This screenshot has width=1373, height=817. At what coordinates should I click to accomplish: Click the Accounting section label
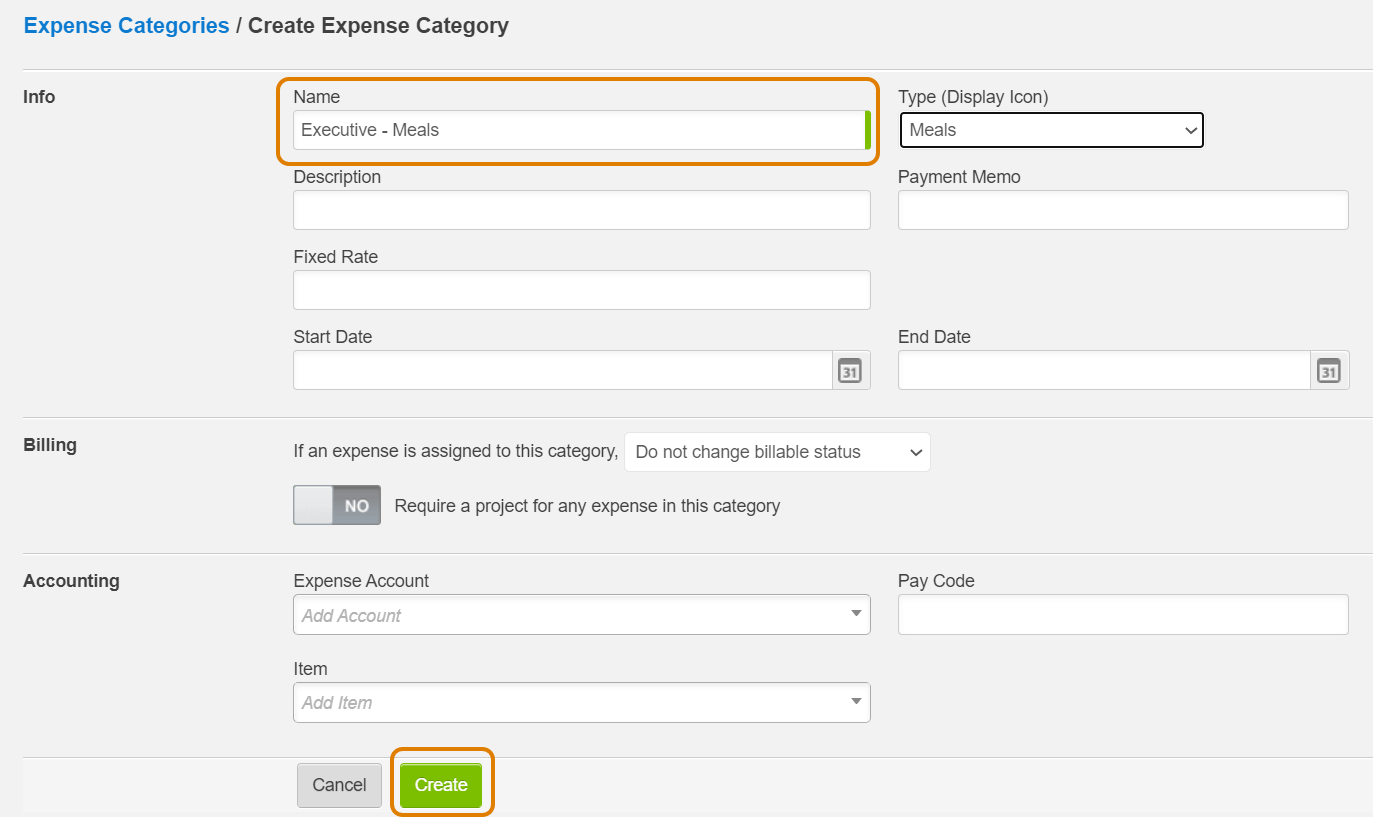coord(71,581)
